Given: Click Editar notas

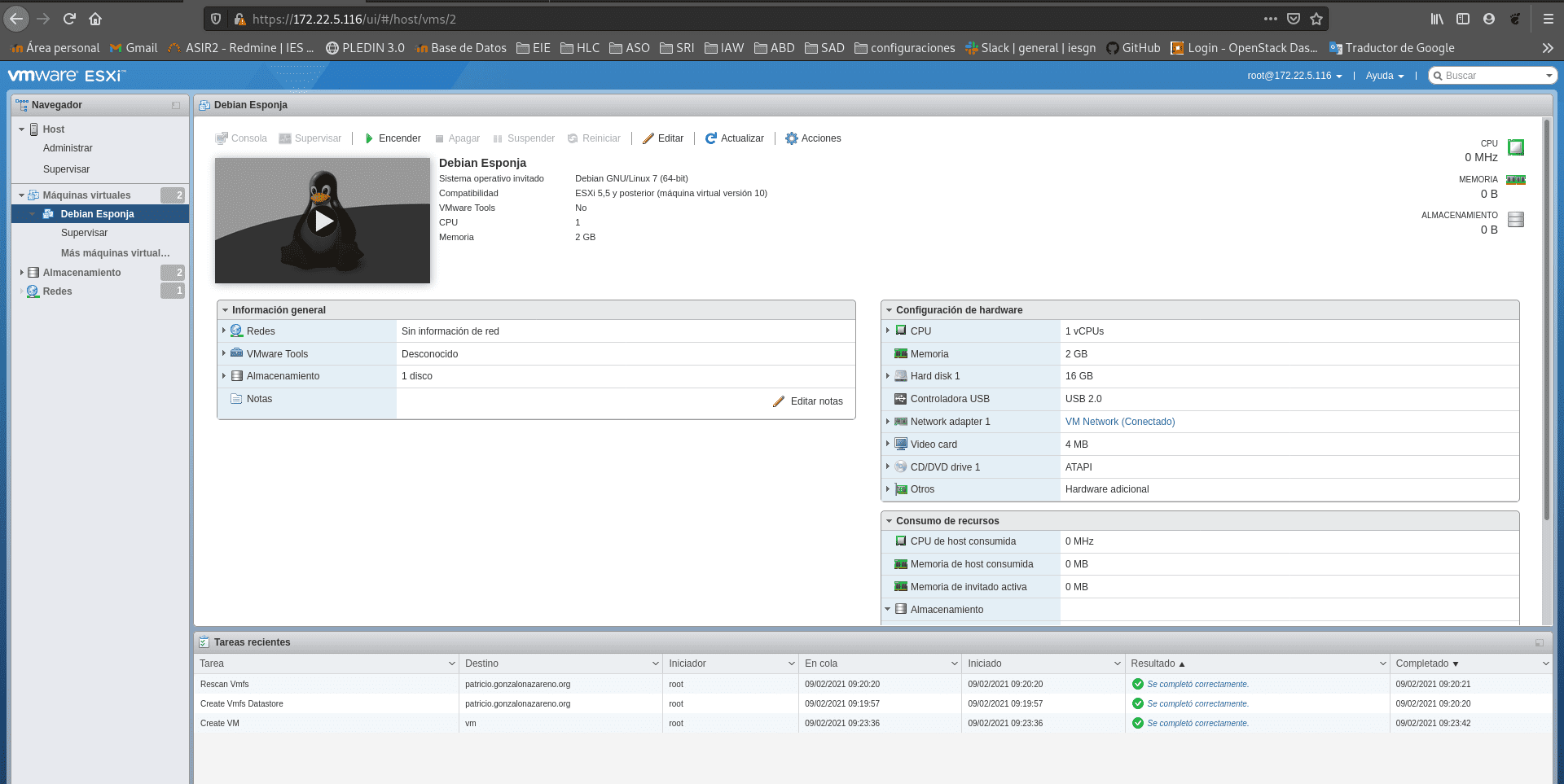Looking at the screenshot, I should [808, 401].
